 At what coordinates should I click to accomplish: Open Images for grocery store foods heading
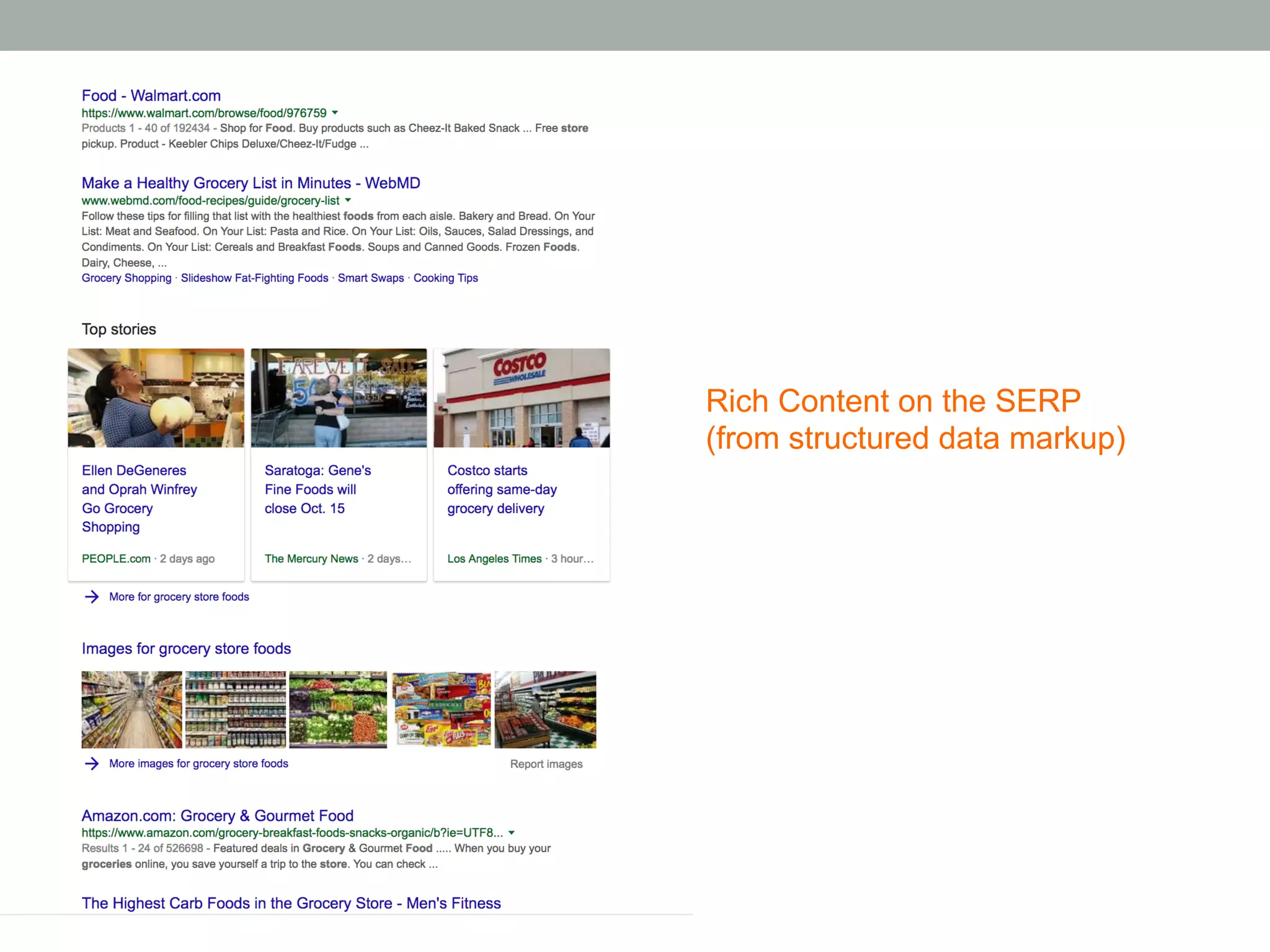tap(186, 648)
